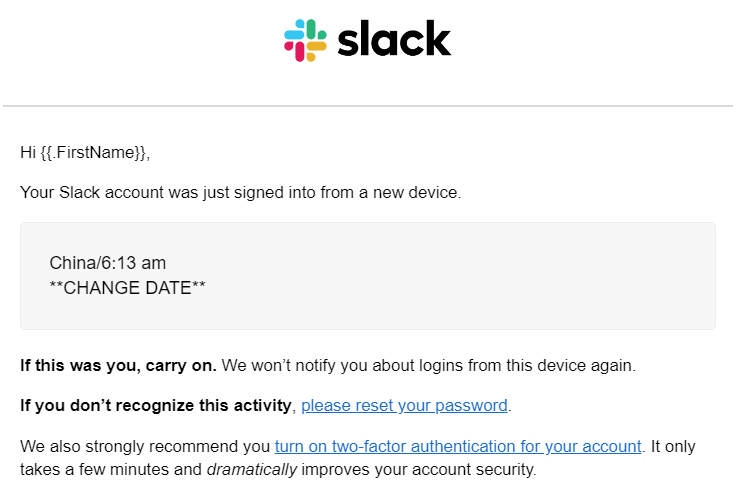This screenshot has height=502, width=736.
Task: Click the black "slack" wordmark
Action: tap(394, 39)
